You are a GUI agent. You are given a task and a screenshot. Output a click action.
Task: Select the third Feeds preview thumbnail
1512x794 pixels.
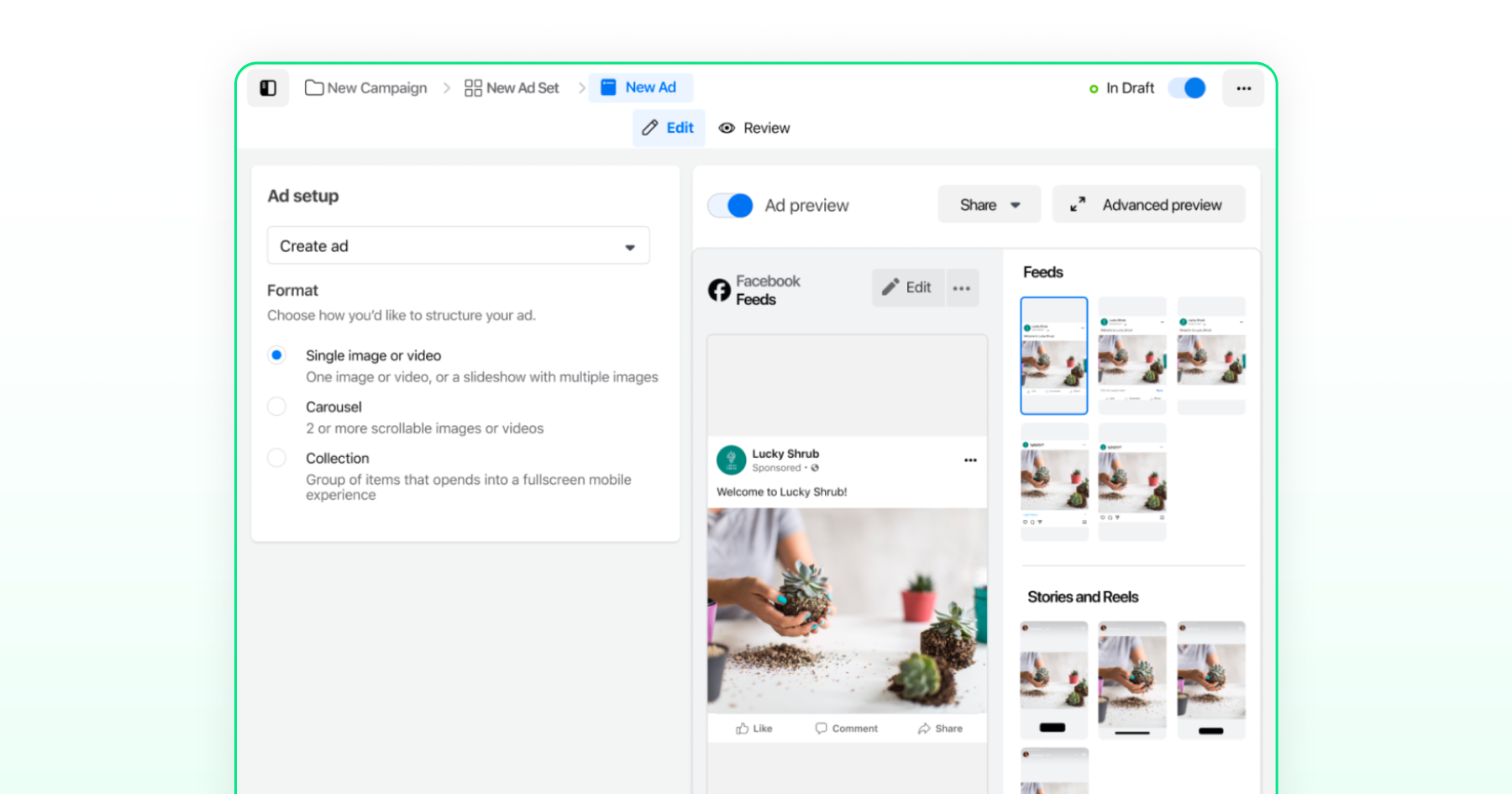[1211, 355]
